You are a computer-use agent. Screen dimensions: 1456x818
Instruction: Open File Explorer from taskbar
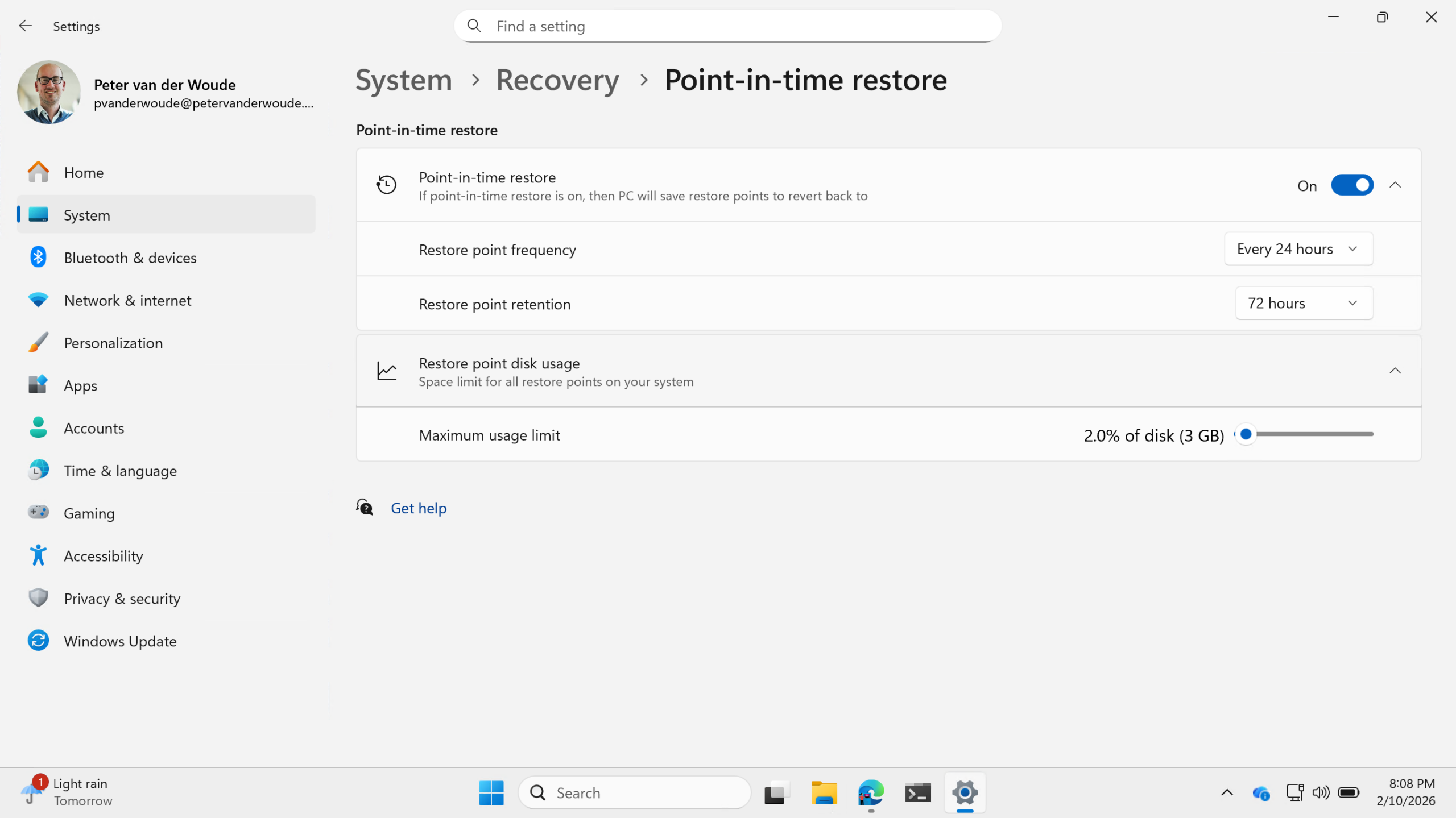[824, 792]
